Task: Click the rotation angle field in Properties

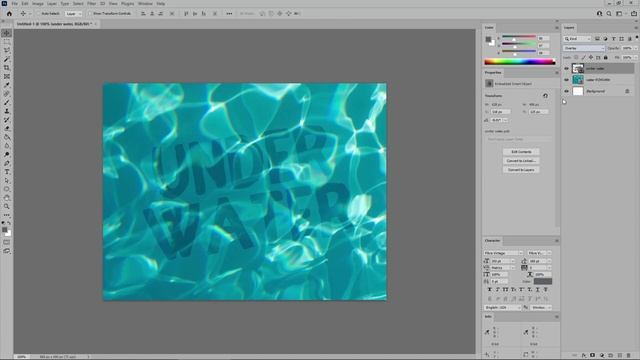Action: 497,120
